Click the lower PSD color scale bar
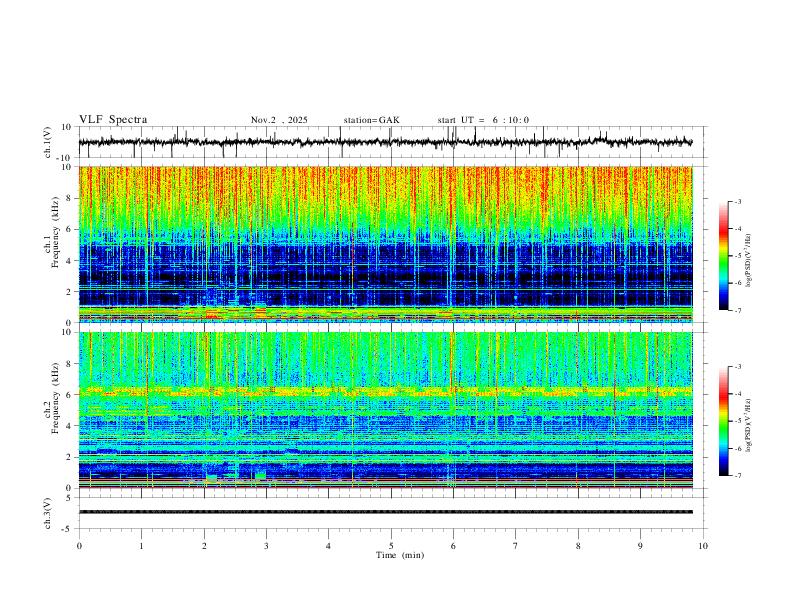Screen dimensions: 792x612 [723, 421]
